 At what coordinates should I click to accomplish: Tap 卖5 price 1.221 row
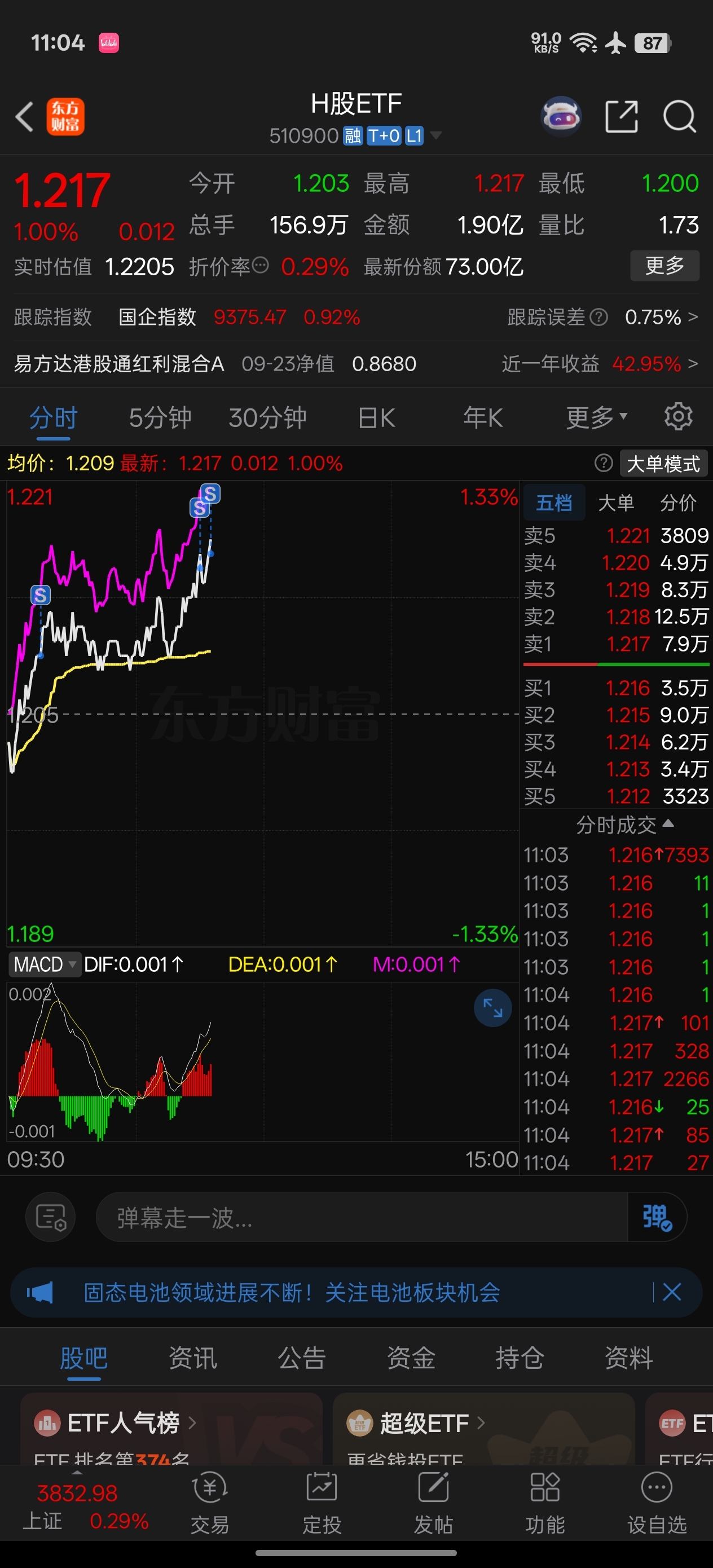tap(616, 535)
